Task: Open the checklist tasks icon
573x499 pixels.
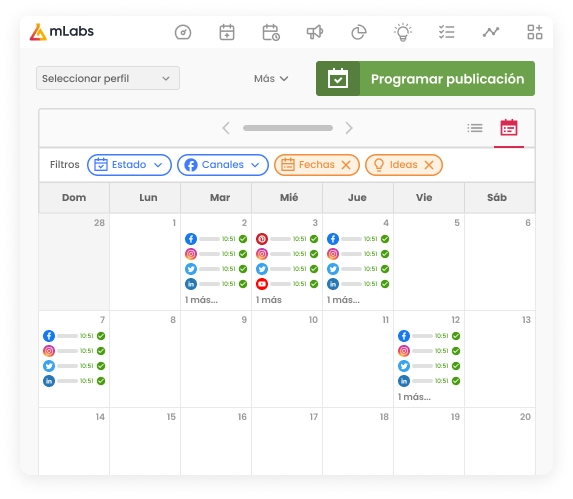Action: coord(447,32)
